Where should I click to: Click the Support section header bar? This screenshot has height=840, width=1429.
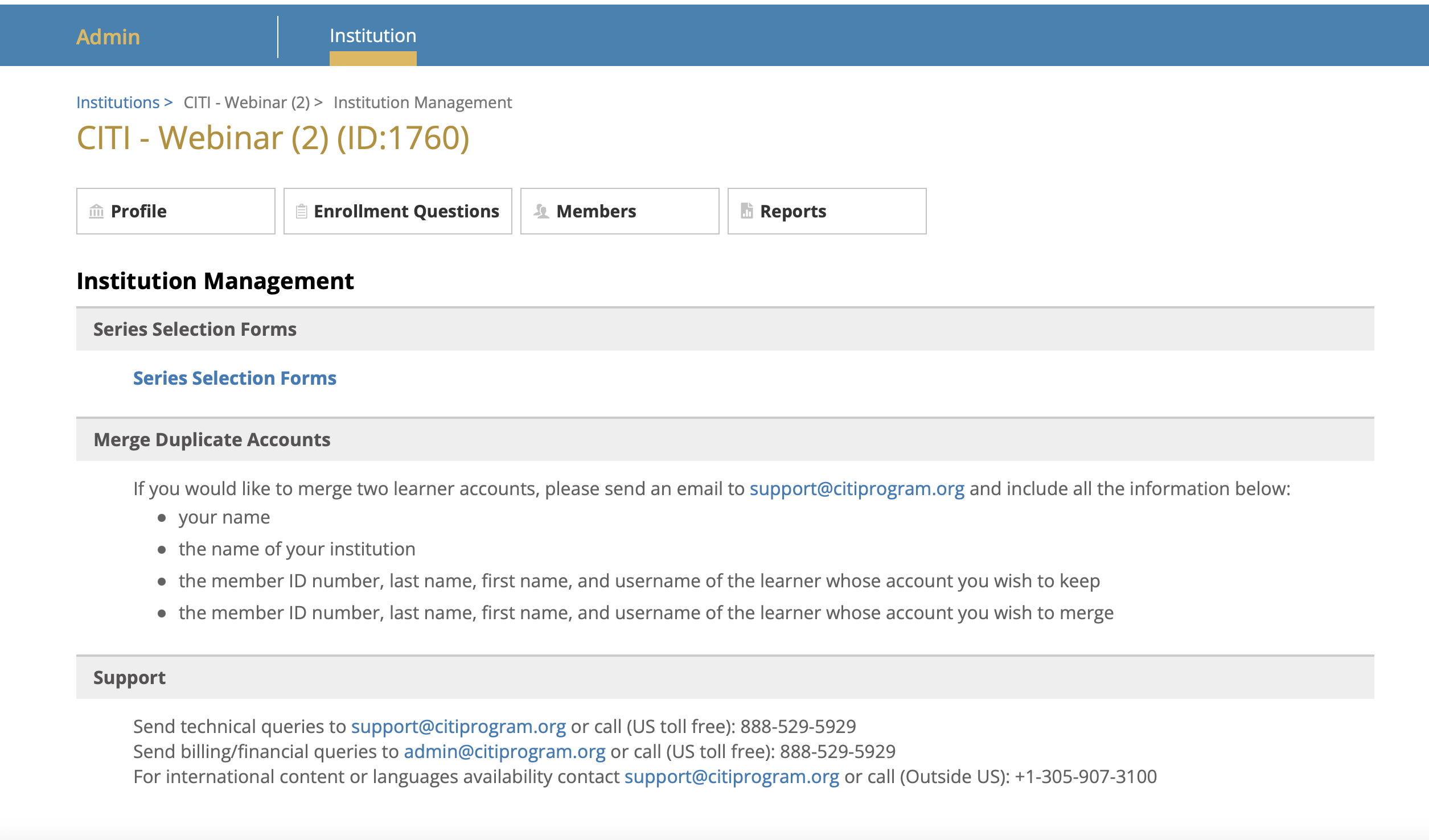130,678
